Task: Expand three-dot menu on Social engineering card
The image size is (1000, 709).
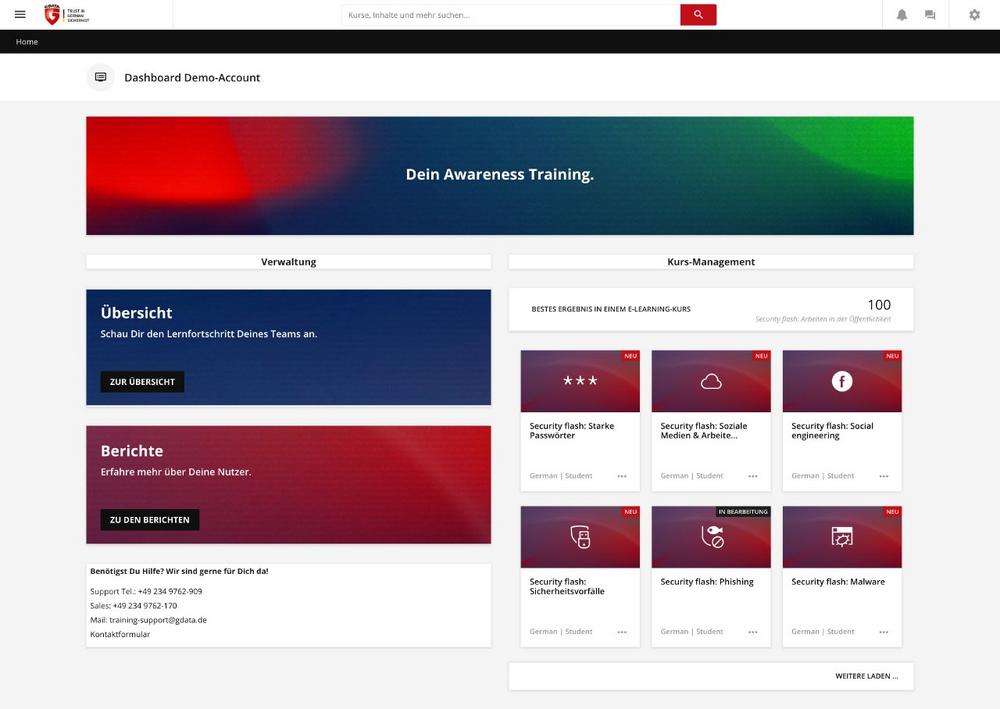Action: click(x=884, y=476)
